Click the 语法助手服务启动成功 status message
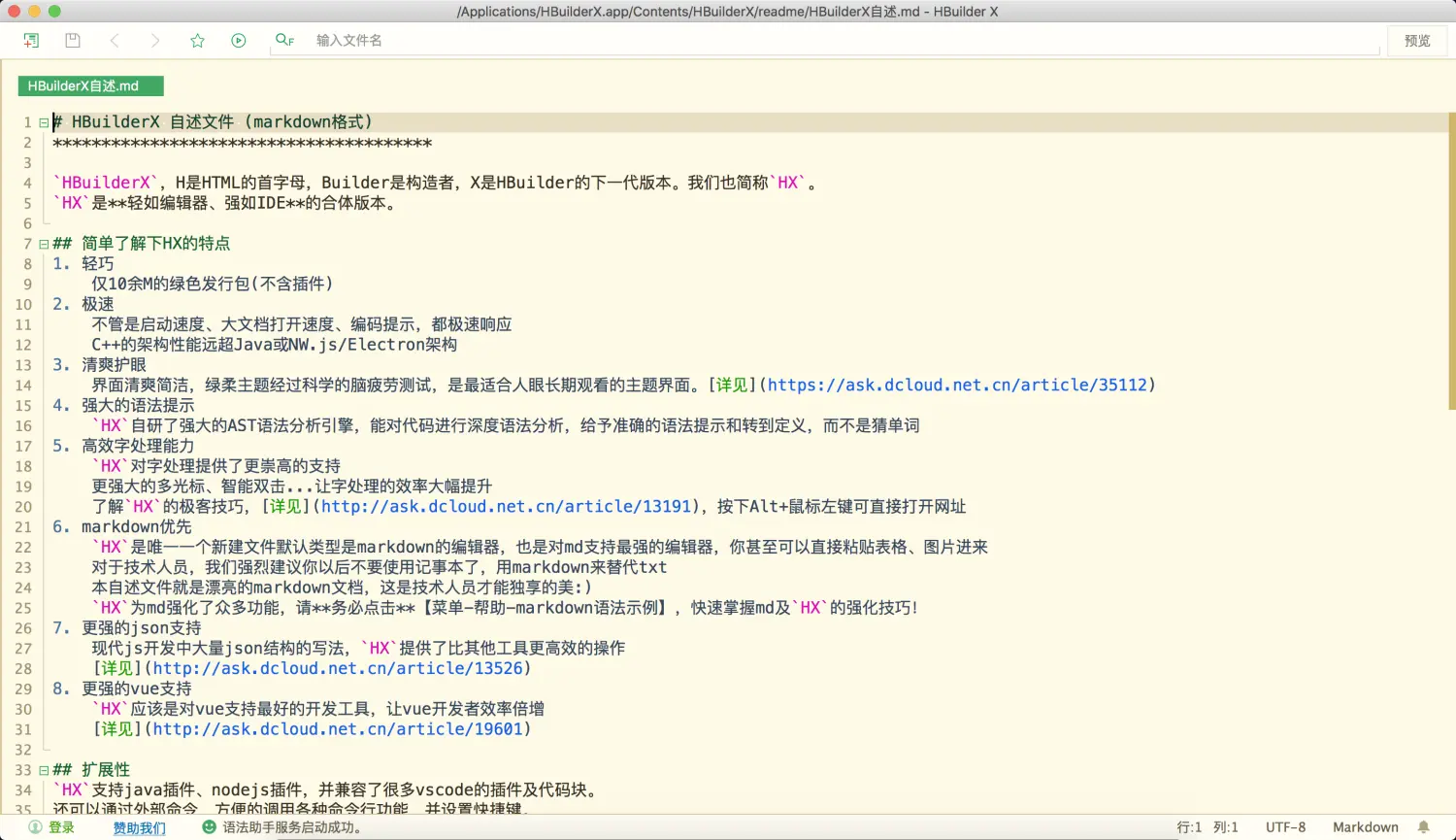Image resolution: width=1456 pixels, height=840 pixels. 291,827
